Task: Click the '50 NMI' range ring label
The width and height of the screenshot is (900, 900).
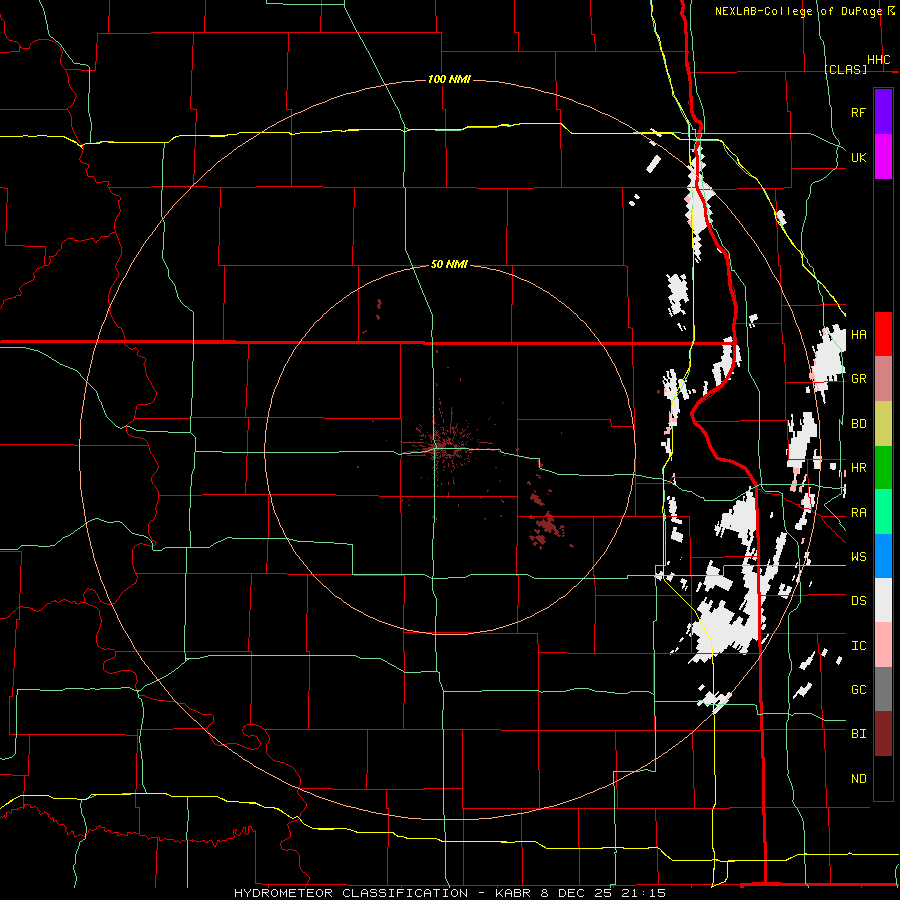Action: (449, 264)
